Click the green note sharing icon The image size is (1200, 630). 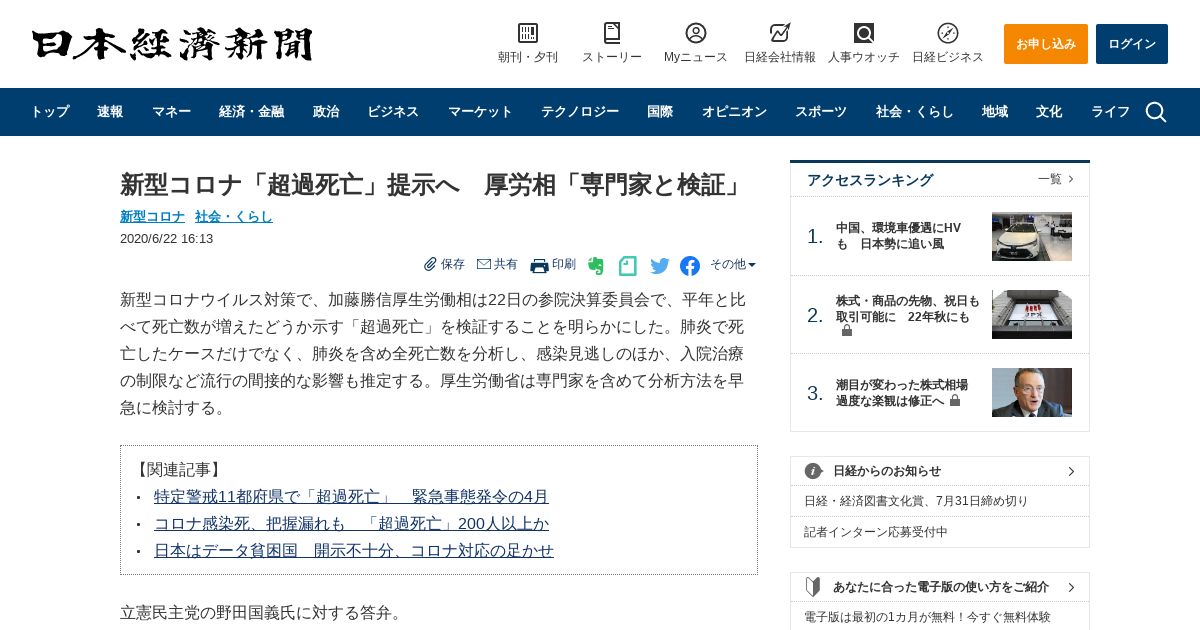point(628,266)
